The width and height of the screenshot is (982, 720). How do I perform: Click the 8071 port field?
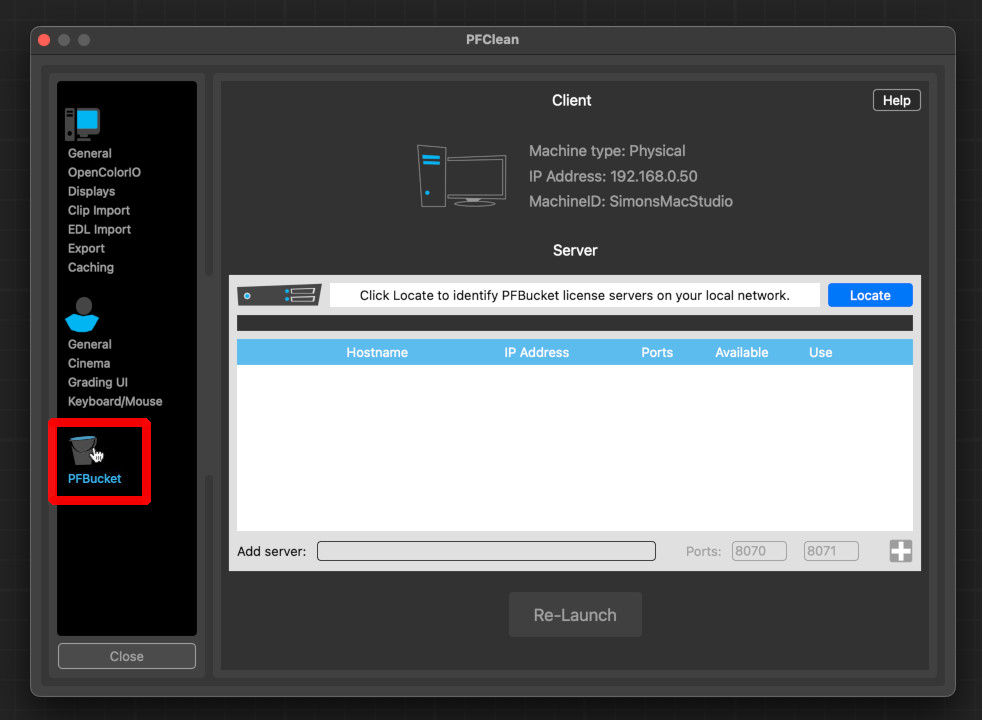831,551
